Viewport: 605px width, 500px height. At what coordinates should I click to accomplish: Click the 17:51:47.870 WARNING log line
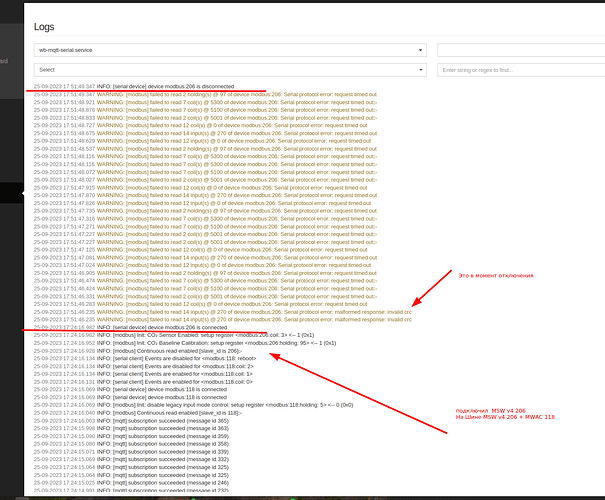205,195
